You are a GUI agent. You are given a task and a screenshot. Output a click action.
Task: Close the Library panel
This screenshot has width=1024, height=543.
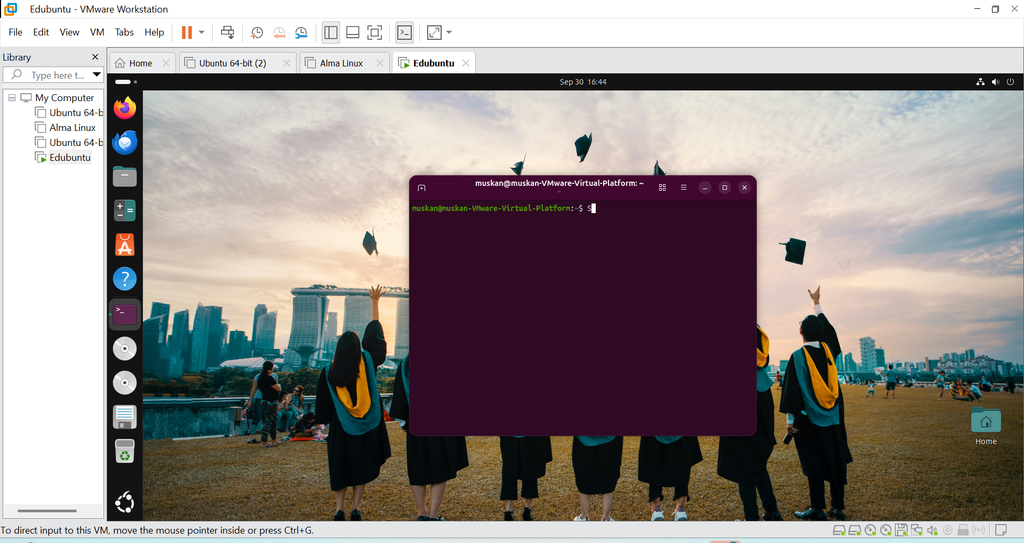click(x=95, y=57)
